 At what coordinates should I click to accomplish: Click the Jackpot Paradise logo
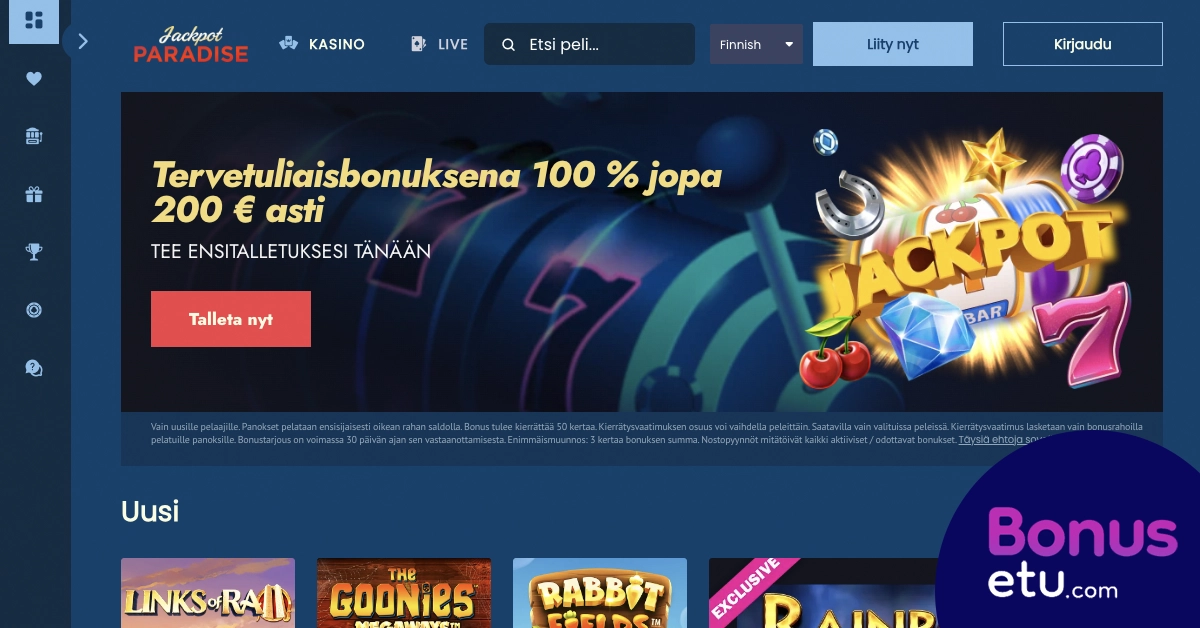(191, 44)
